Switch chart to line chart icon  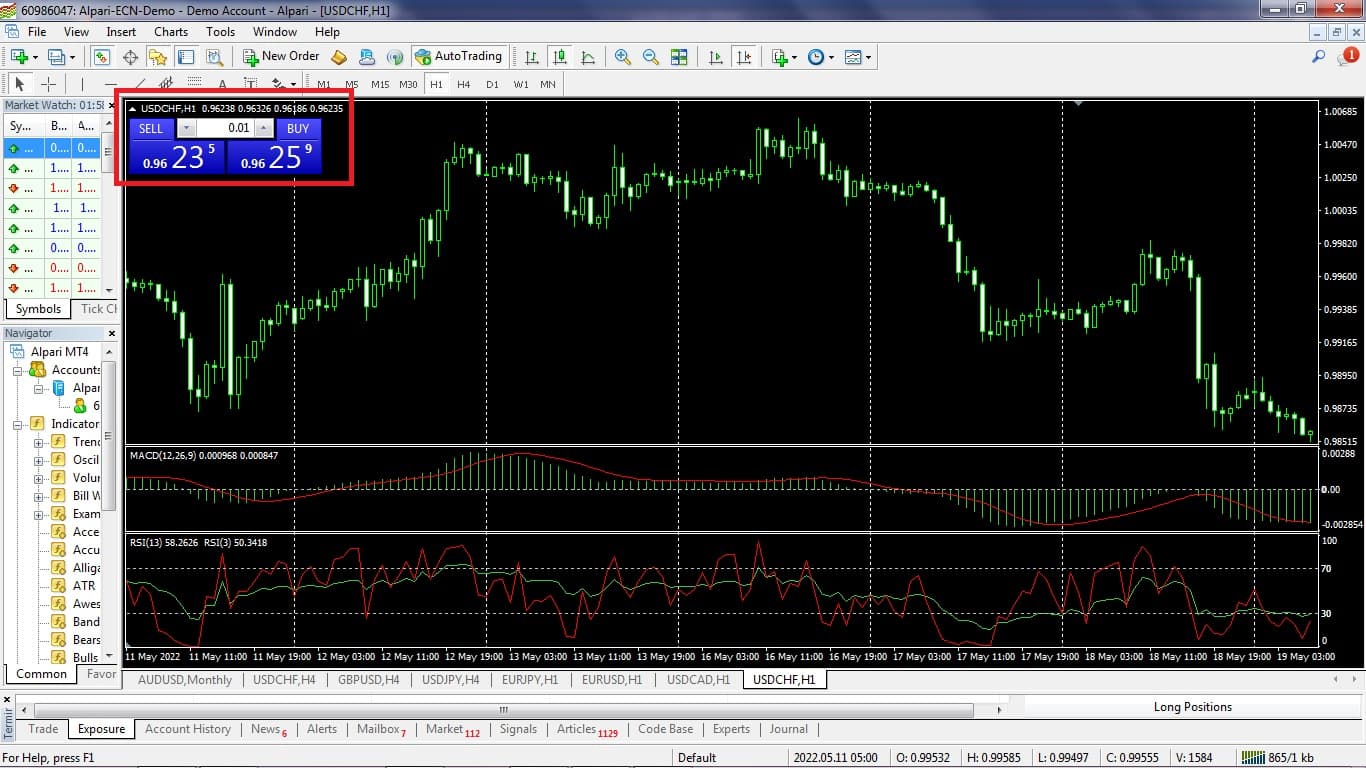[x=588, y=57]
